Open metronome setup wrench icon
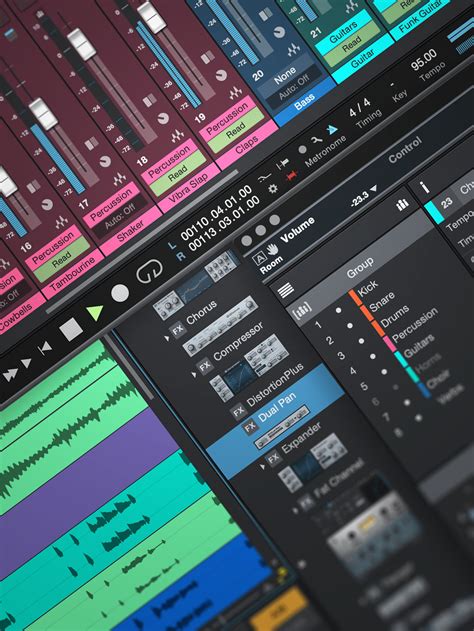474x631 pixels. click(x=316, y=139)
